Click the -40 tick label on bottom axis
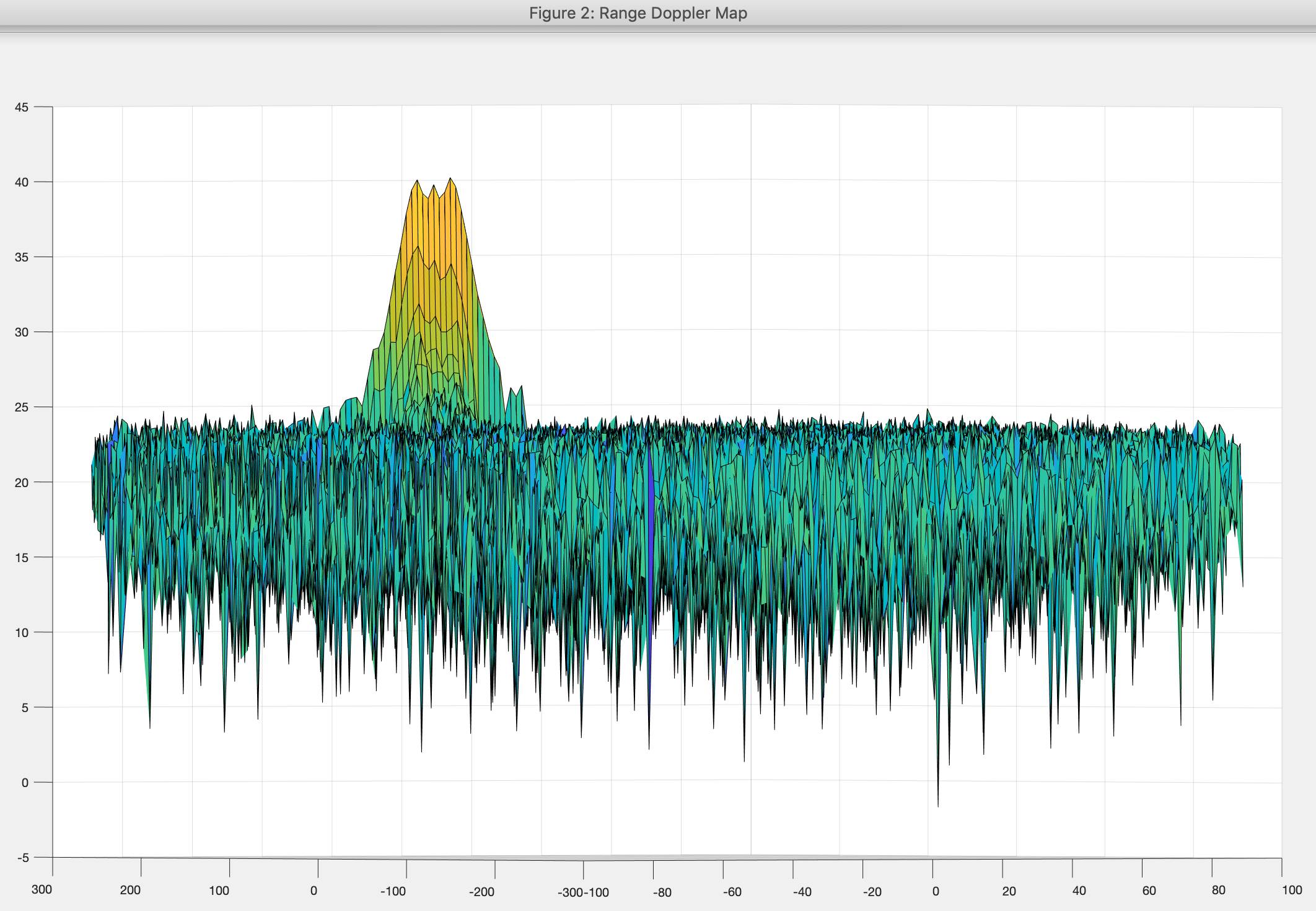The height and width of the screenshot is (911, 1316). pos(802,892)
